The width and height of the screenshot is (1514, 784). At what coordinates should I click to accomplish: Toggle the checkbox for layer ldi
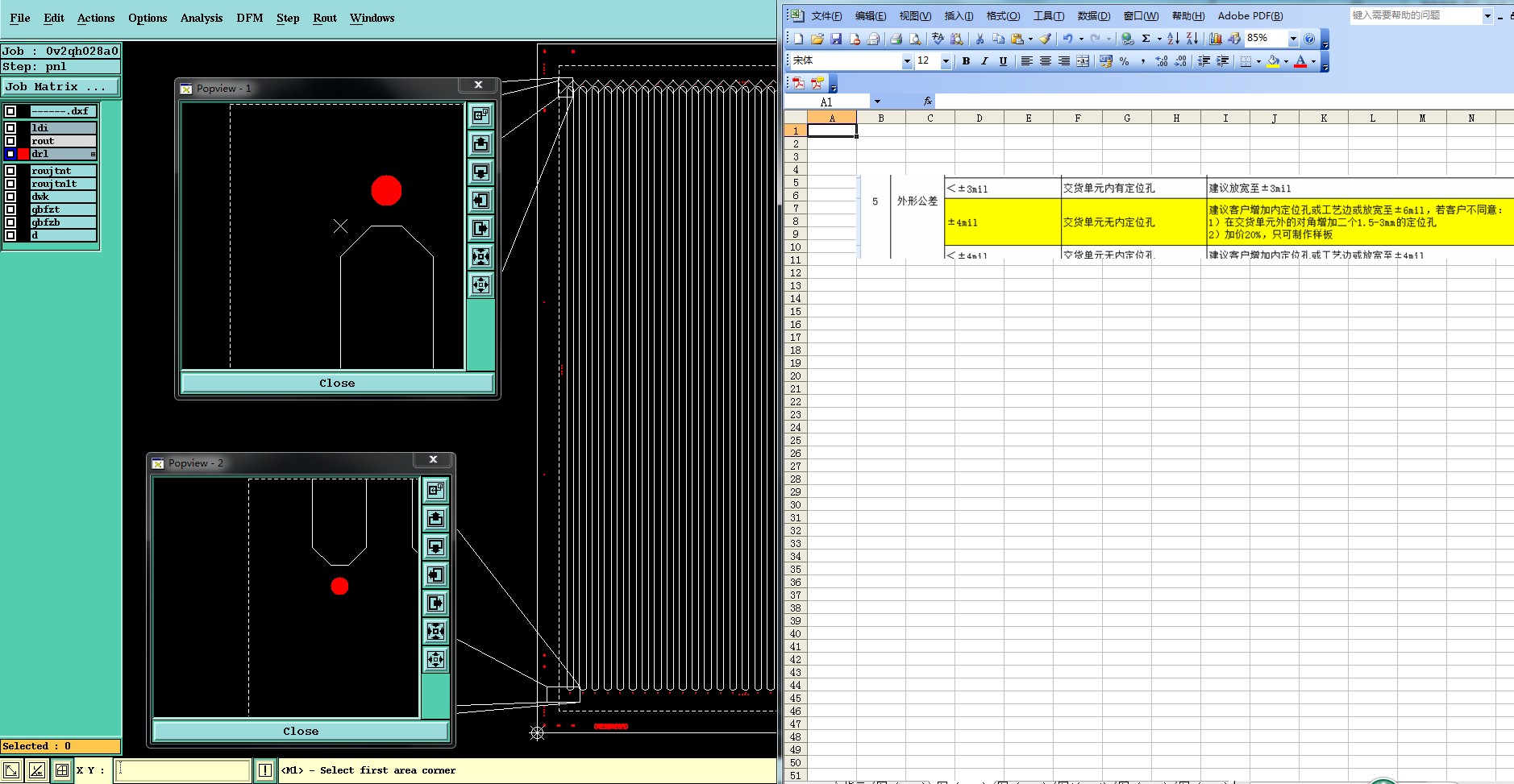(10, 128)
